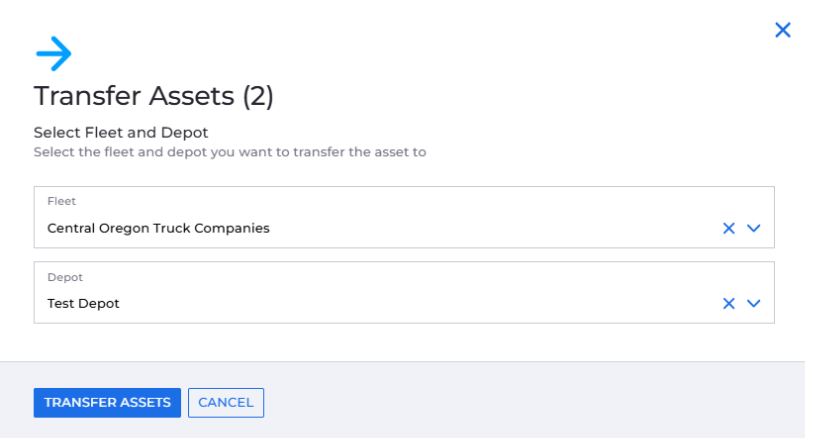Click the small 'Fleet' field label
Viewport: 813px width, 443px height.
61,201
